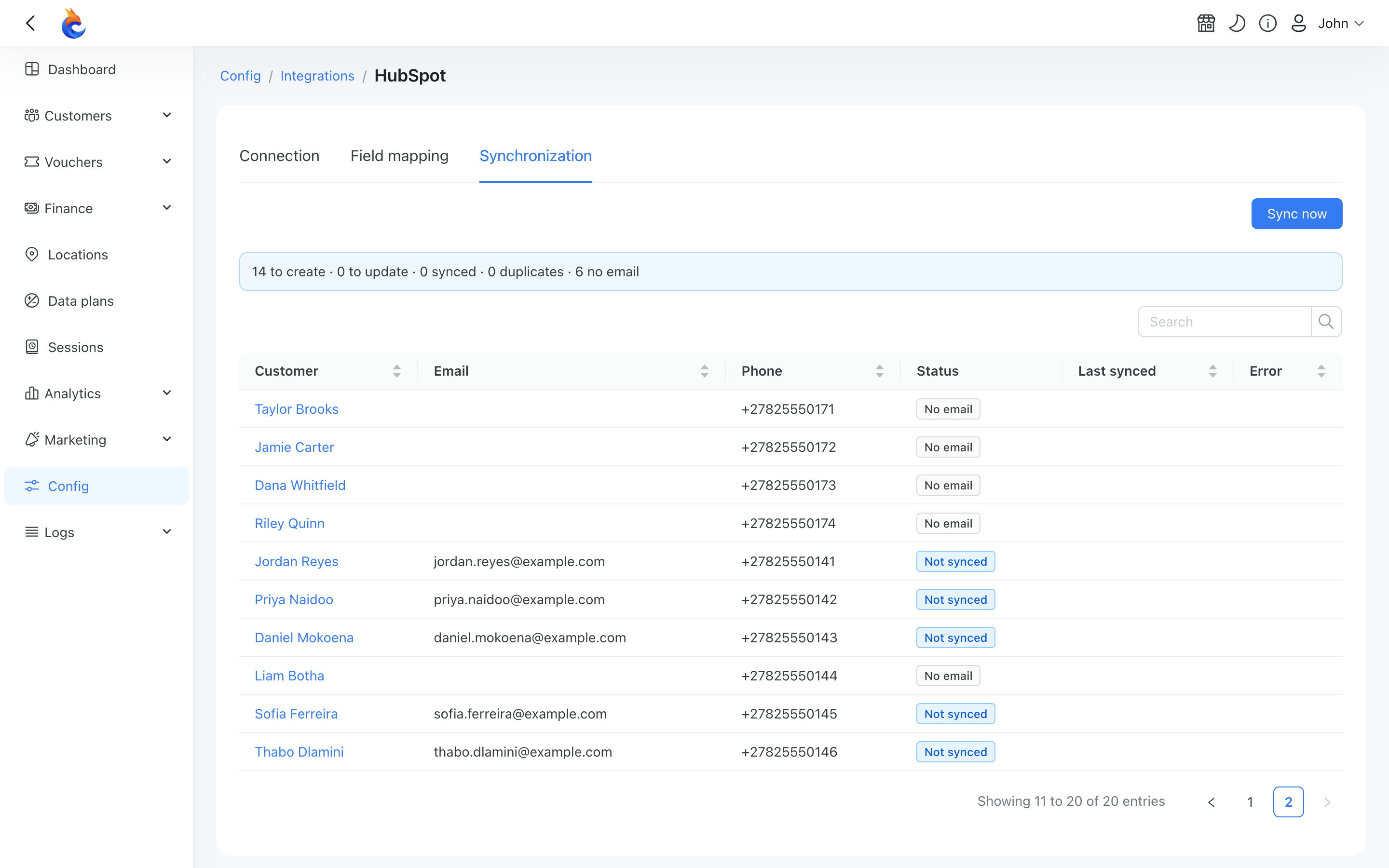Open customer Liam Botha
Screen dimensions: 1389x868
[x=289, y=676]
